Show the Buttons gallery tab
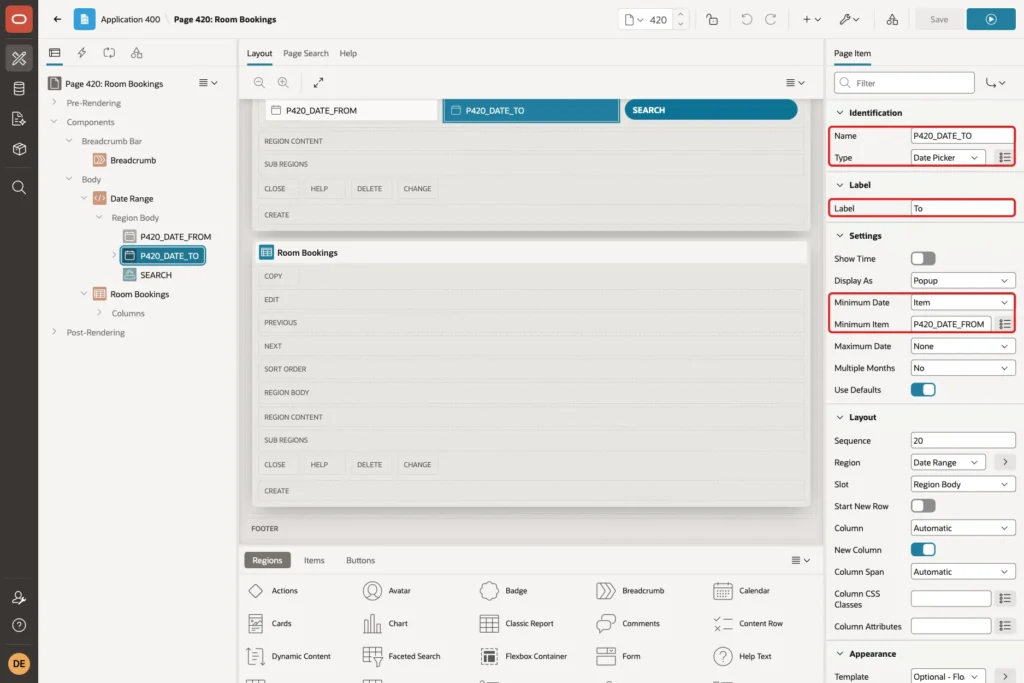Screen dimensions: 1024x683 coord(360,560)
